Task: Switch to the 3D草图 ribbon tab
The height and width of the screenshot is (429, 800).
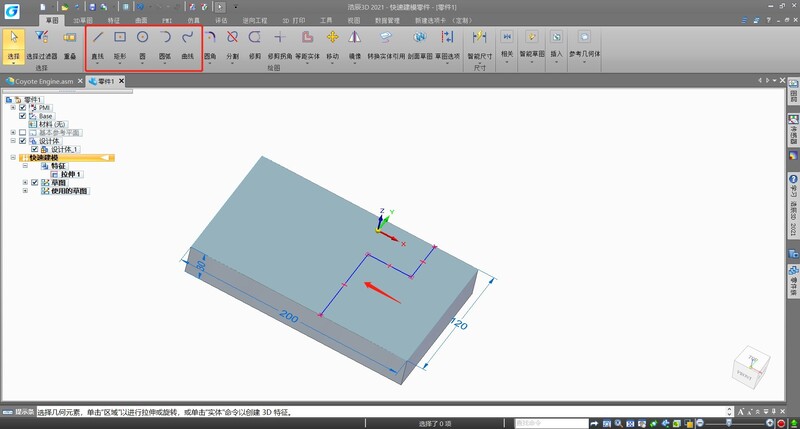Action: click(83, 20)
